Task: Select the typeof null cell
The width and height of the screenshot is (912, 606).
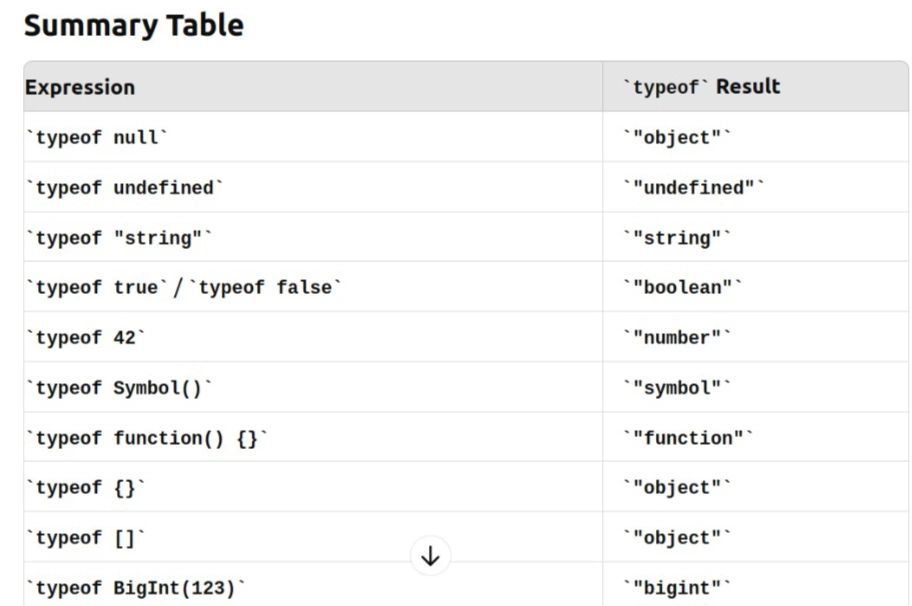Action: point(313,137)
